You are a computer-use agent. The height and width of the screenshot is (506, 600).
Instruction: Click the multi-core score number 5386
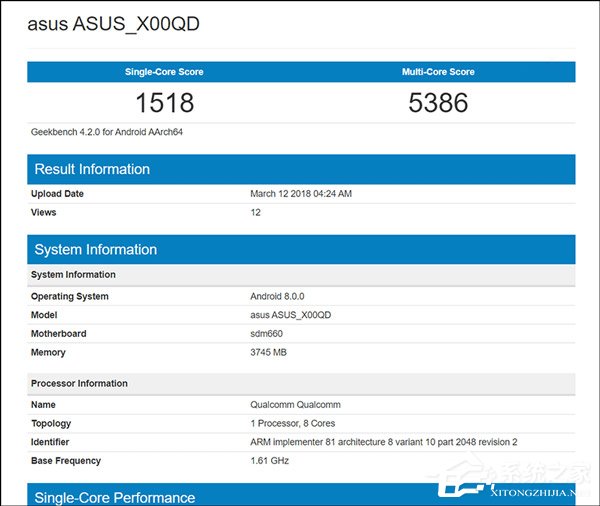438,102
